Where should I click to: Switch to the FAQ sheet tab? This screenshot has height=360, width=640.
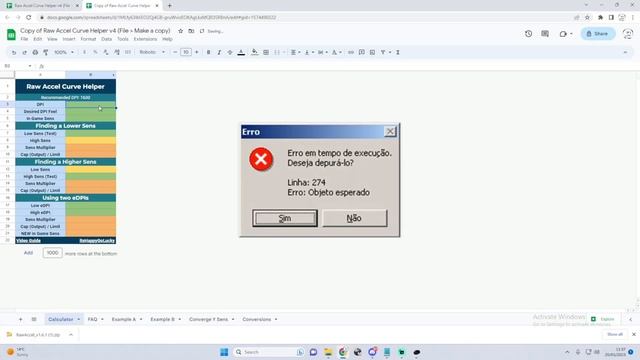tap(93, 319)
